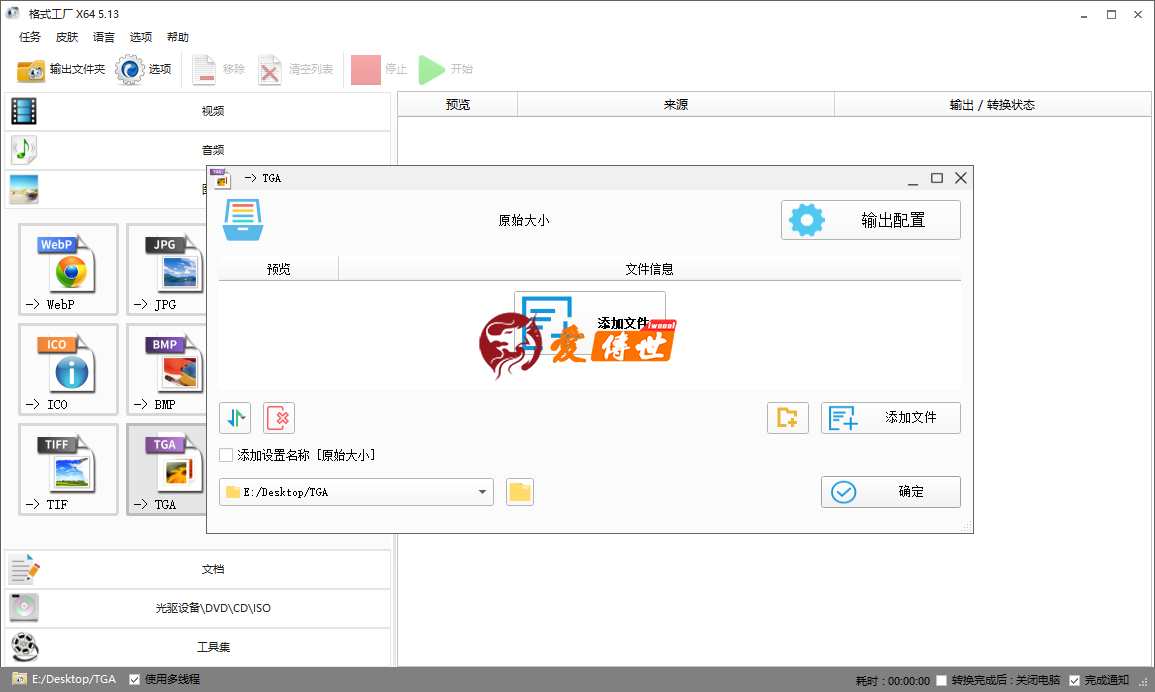
Task: Select the ICO converter icon
Action: click(67, 370)
